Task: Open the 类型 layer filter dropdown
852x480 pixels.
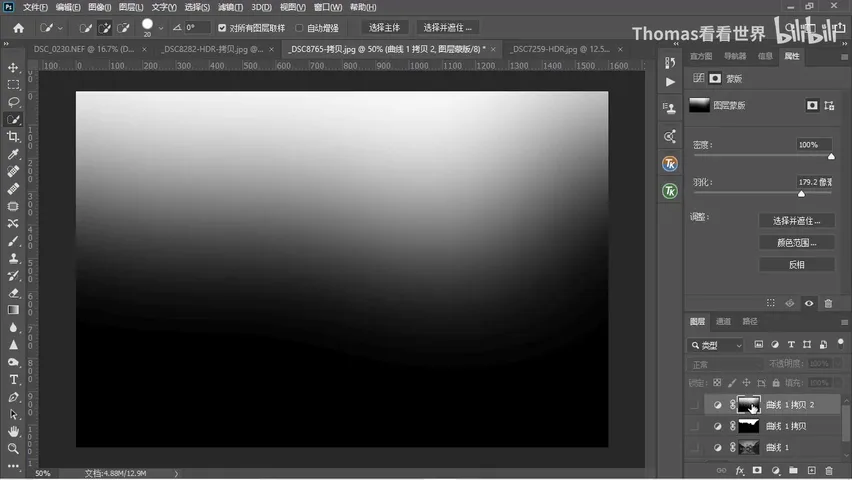Action: (716, 345)
